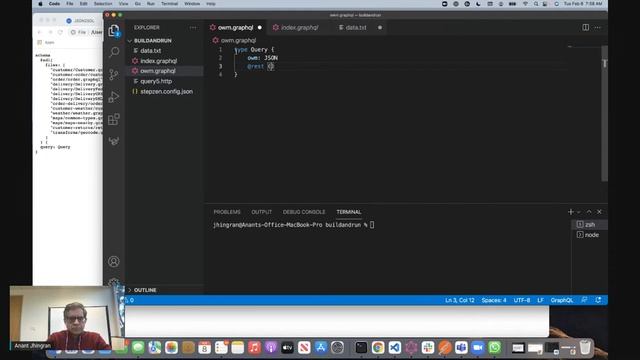
Task: Open stepzen.config.json in the explorer
Action: [x=166, y=91]
